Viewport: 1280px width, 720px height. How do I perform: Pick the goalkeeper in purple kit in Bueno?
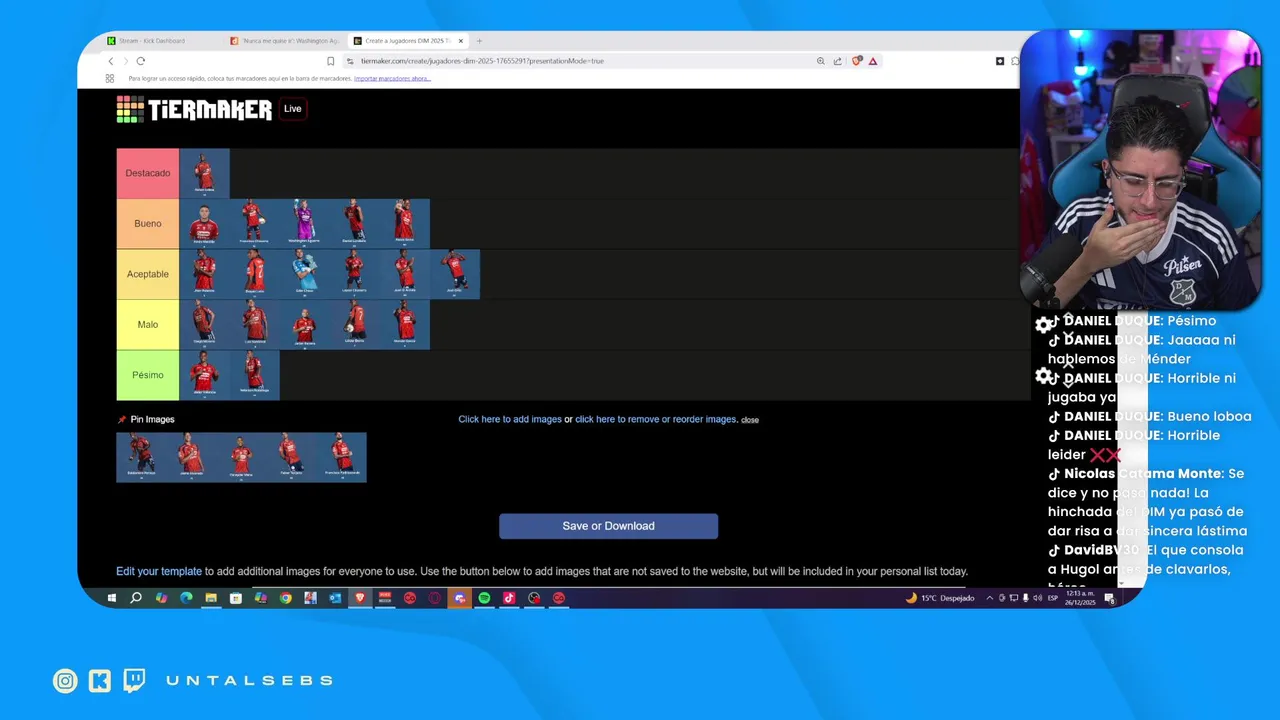point(304,224)
